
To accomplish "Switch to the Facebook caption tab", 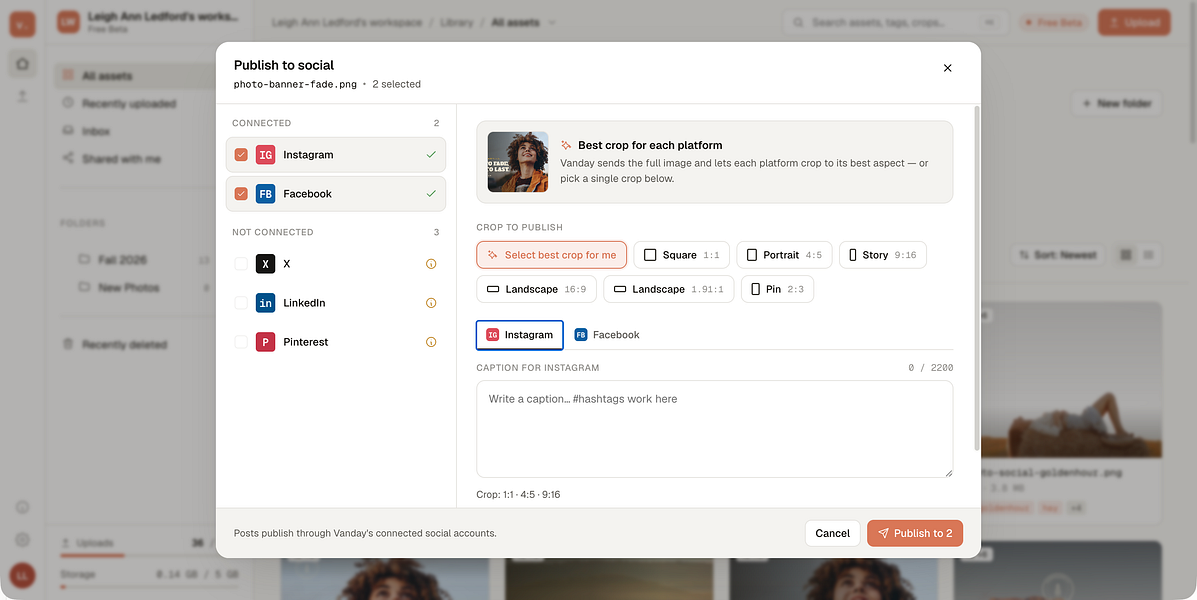I will (x=607, y=335).
